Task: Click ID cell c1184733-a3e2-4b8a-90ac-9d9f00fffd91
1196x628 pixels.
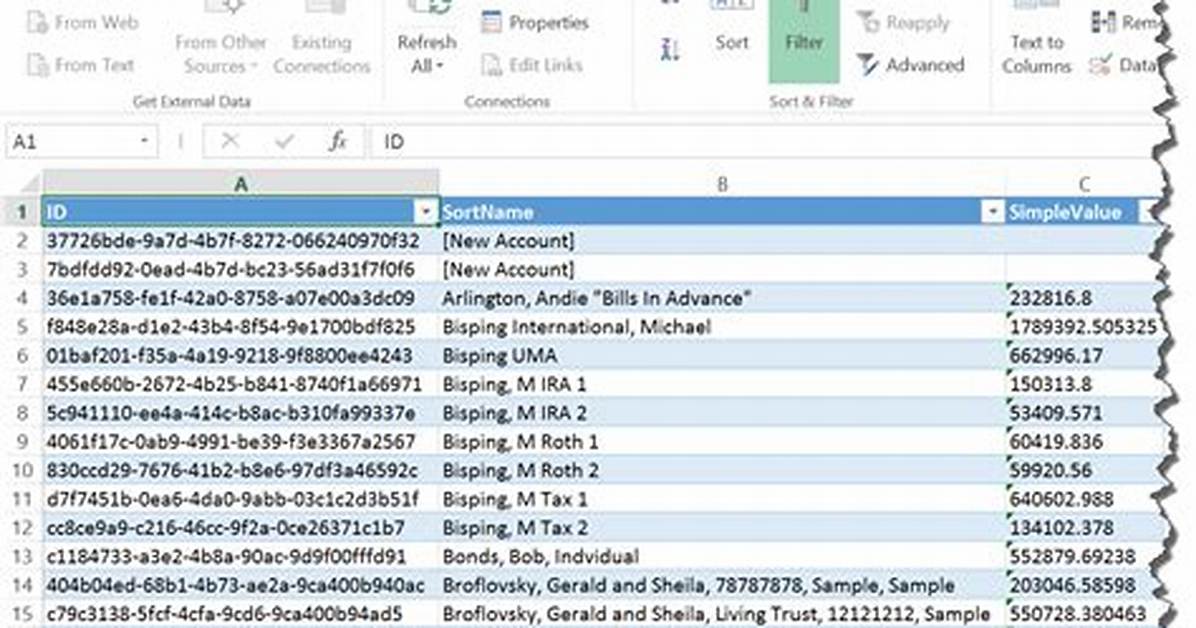Action: coord(240,556)
